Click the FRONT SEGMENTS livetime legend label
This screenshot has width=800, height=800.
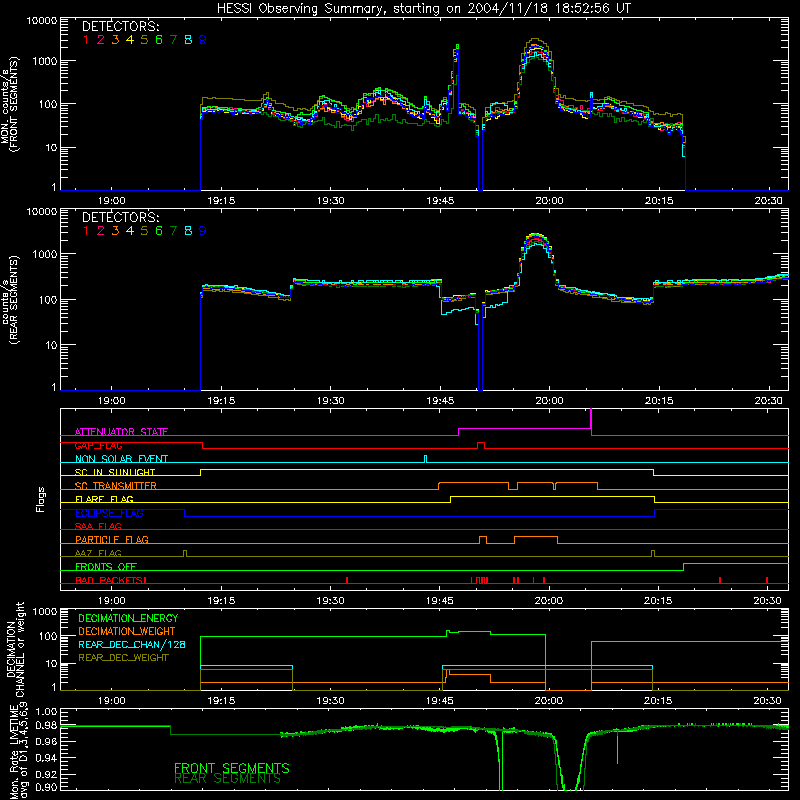[232, 768]
